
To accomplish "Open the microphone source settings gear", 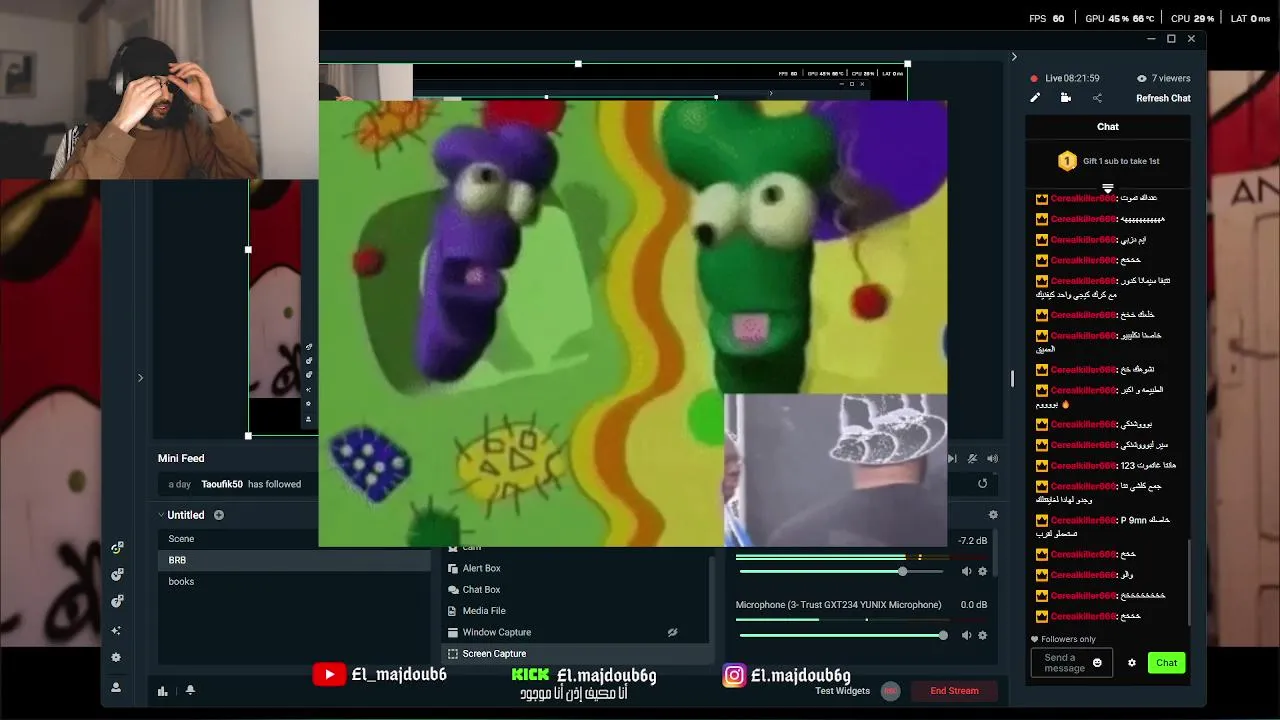I will (982, 635).
